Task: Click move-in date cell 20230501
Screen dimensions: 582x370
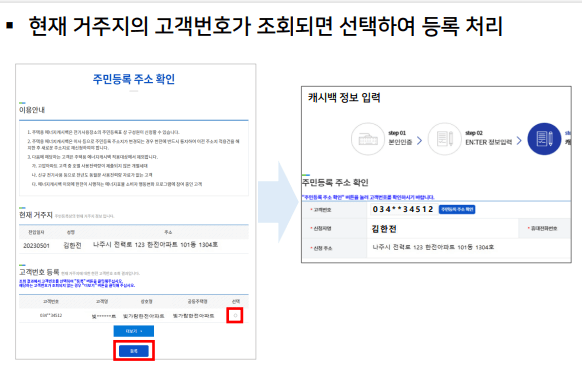Action: click(36, 246)
